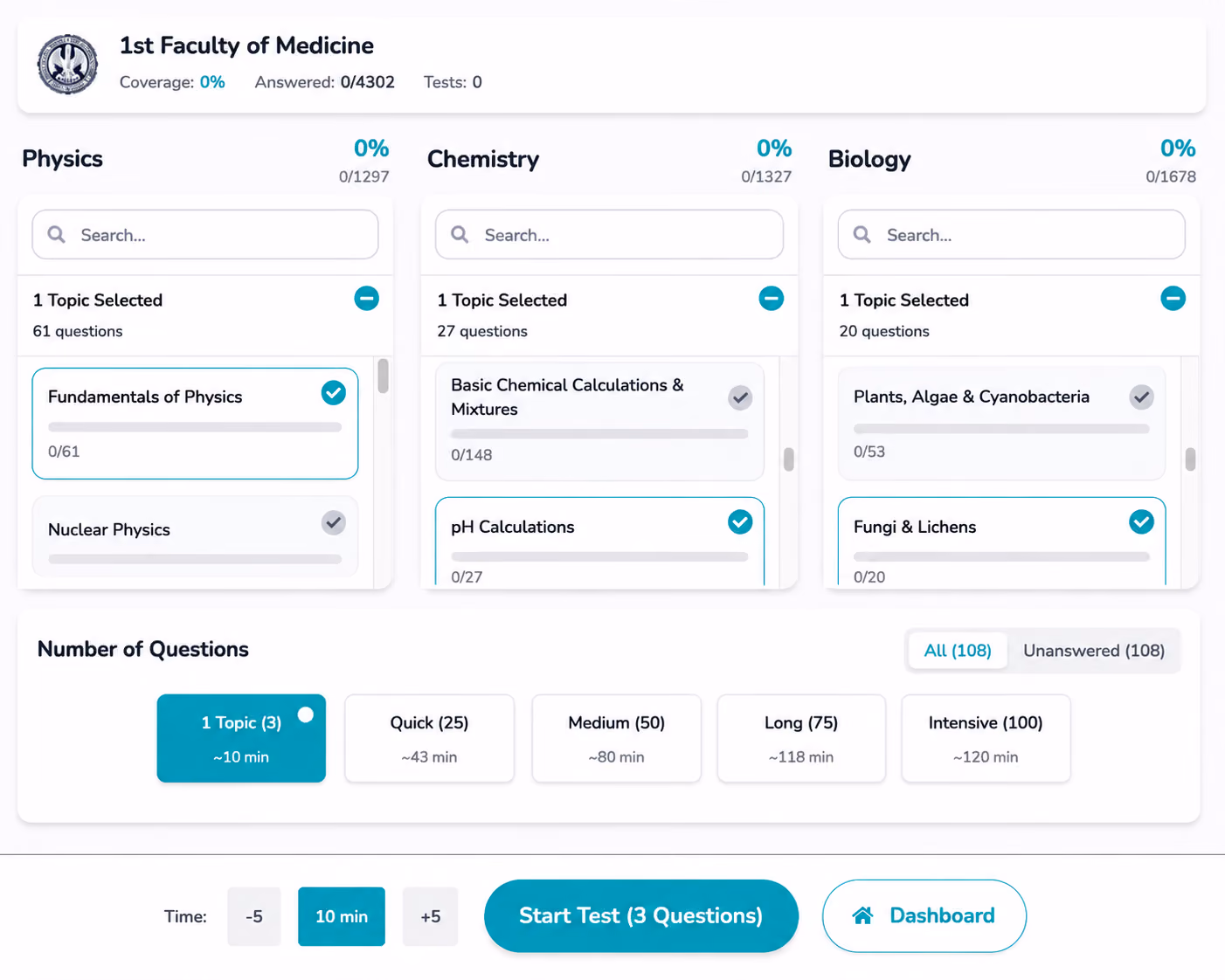
Task: Click the 'Coverage: 0%' text
Action: click(x=172, y=82)
